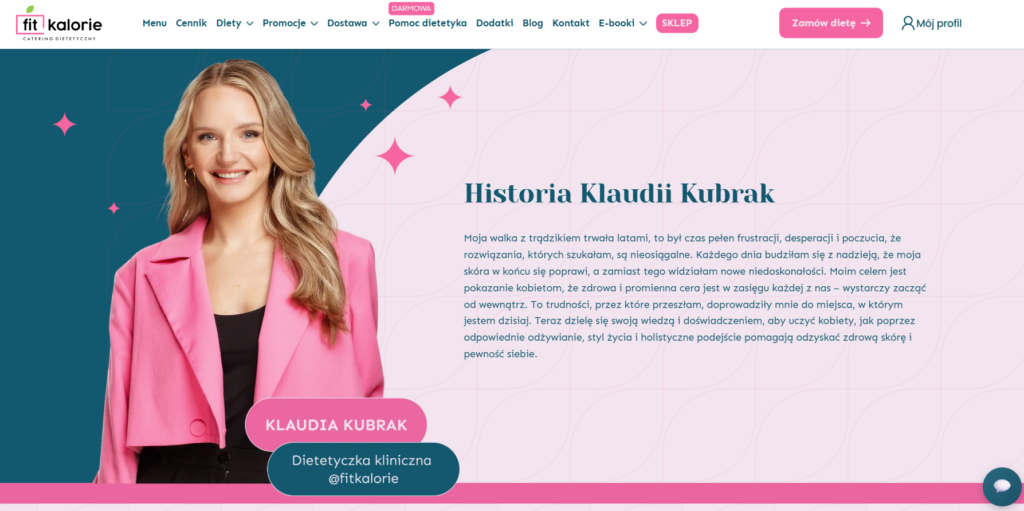Click the DARMOWA badge above Pomoc dietetyka
Image resolution: width=1024 pixels, height=511 pixels.
[x=411, y=8]
